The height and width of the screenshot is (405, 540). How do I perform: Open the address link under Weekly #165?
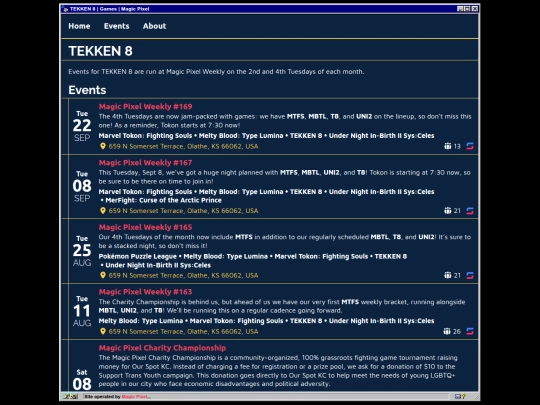[183, 276]
